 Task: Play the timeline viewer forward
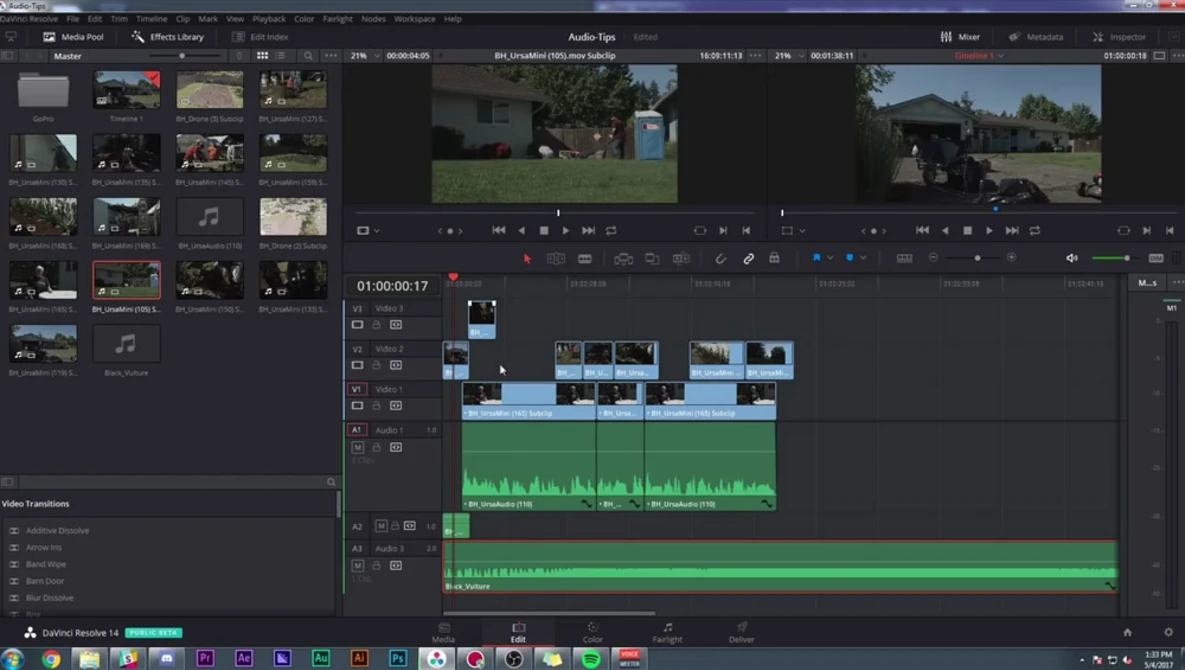tap(989, 230)
